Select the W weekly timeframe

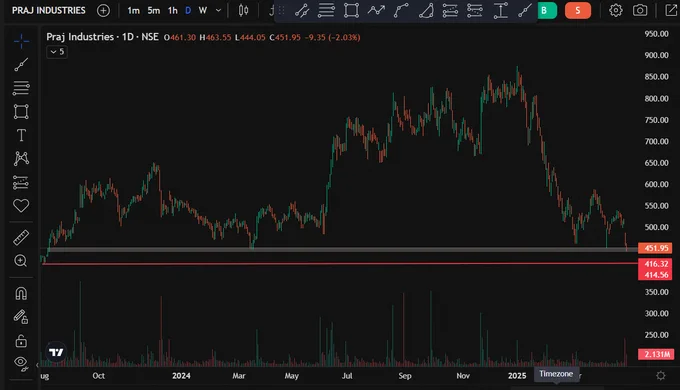[203, 10]
